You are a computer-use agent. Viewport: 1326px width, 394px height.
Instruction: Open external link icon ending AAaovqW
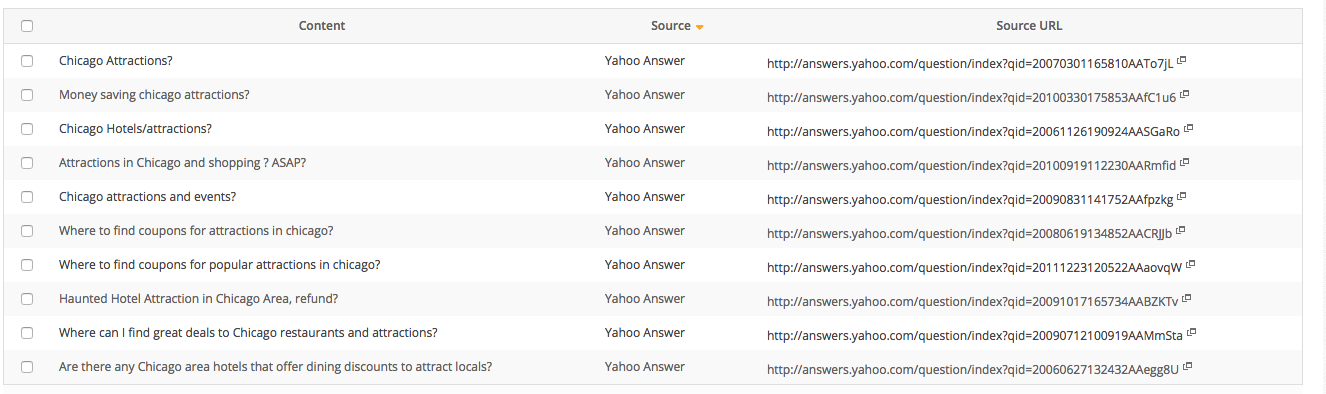(x=1191, y=265)
